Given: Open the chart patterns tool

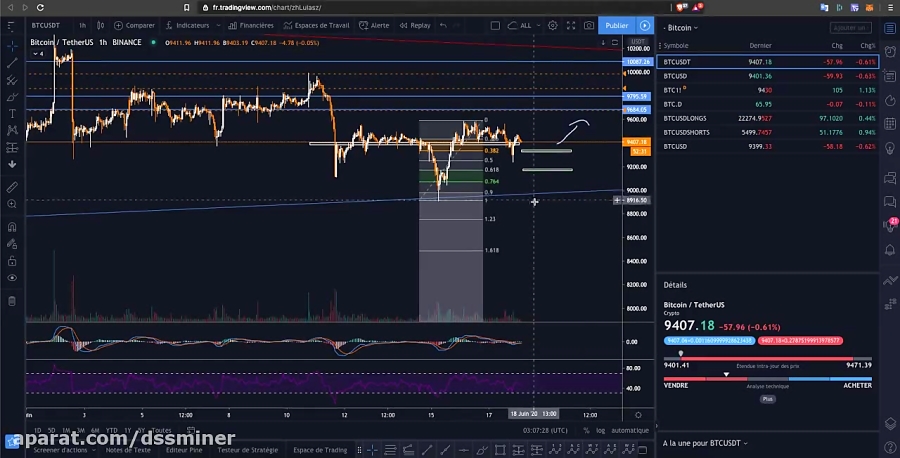Looking at the screenshot, I should click(x=12, y=130).
